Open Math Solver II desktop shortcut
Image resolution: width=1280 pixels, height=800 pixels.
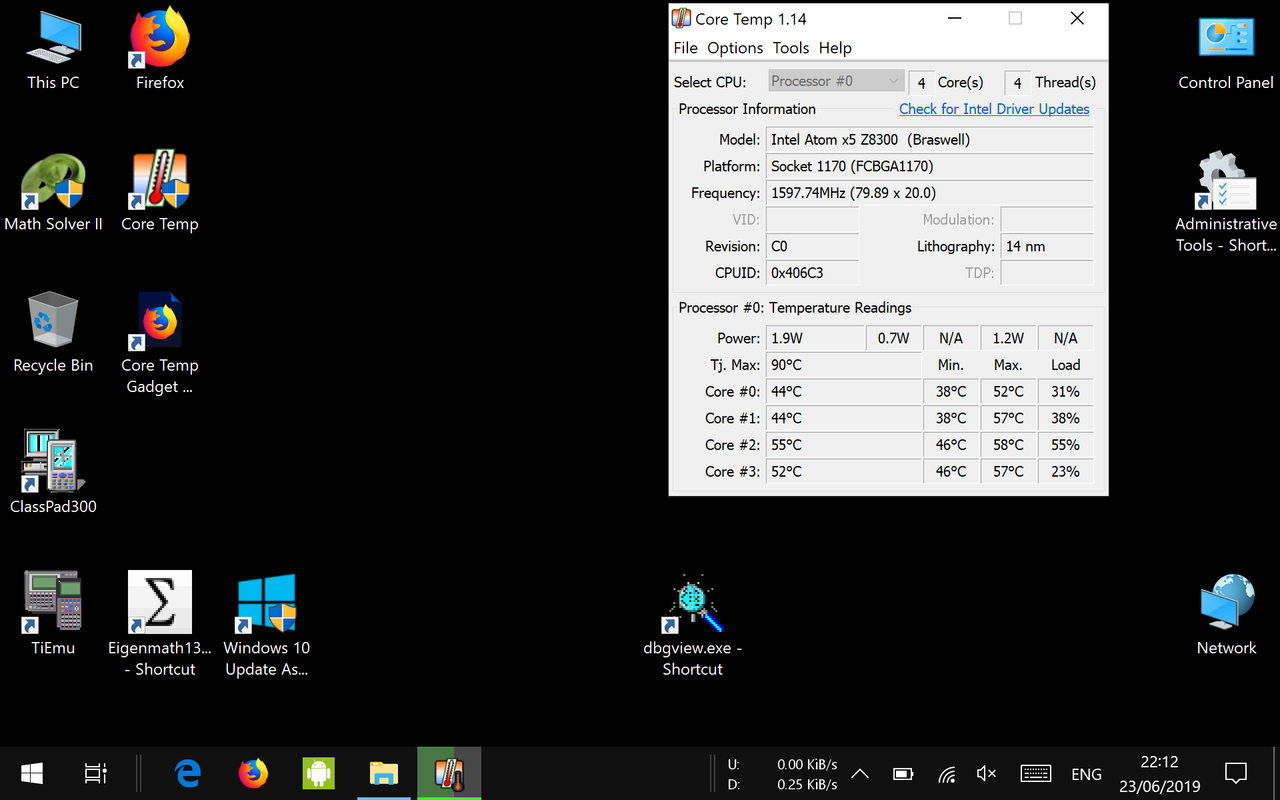tap(53, 192)
